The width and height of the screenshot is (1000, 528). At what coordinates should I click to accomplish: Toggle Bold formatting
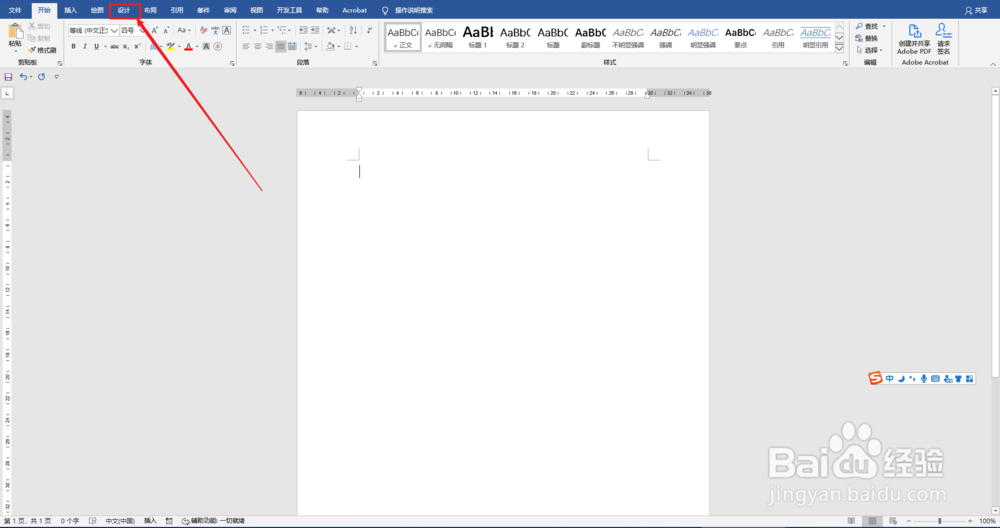pos(73,47)
